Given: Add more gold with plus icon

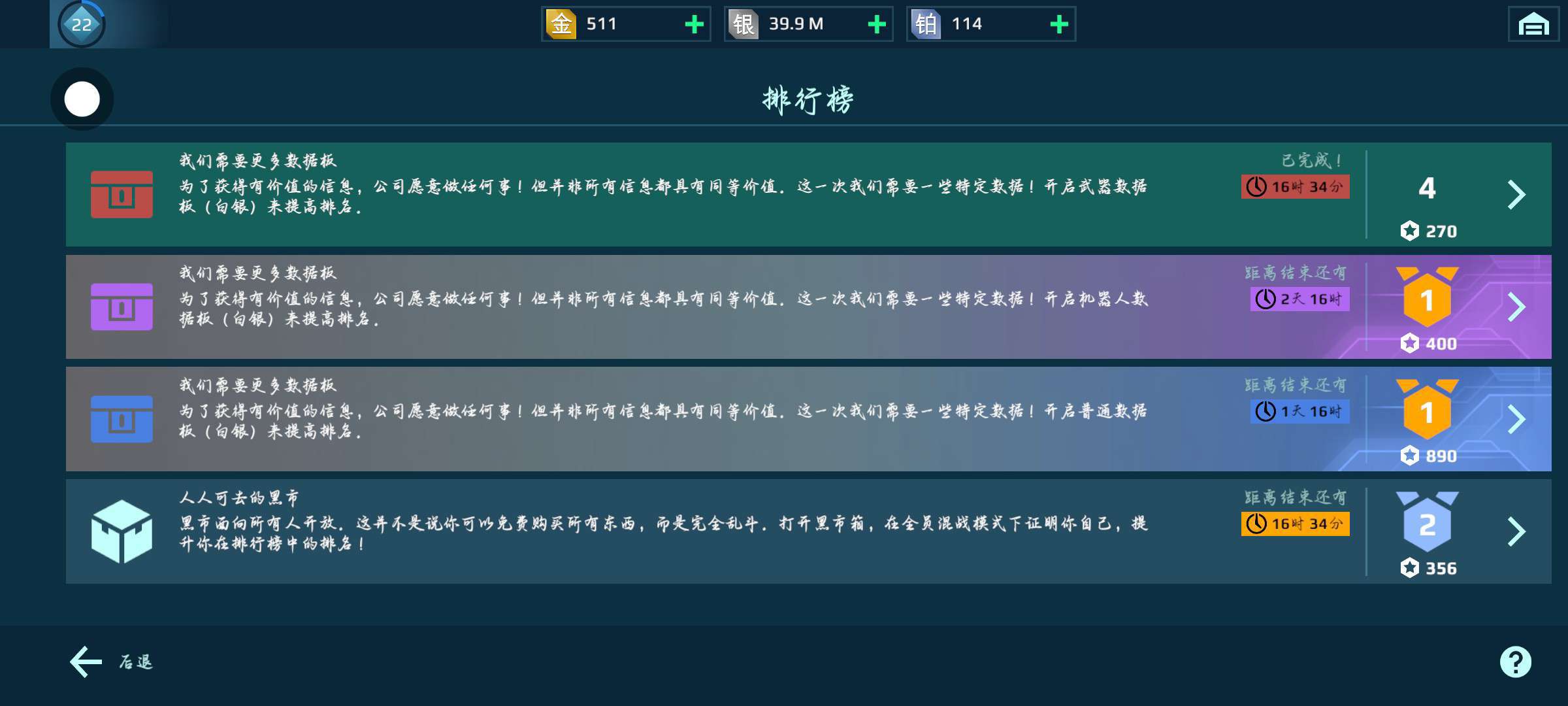Looking at the screenshot, I should coord(694,25).
